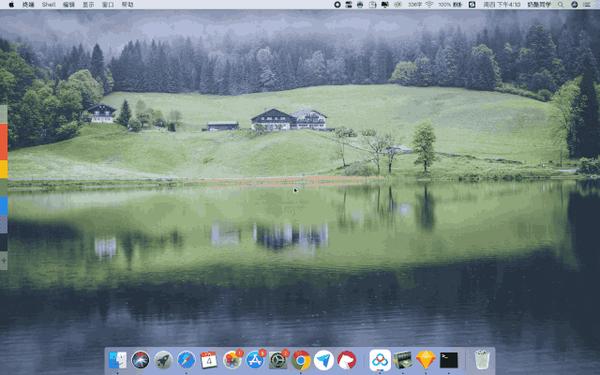The width and height of the screenshot is (600, 375).
Task: Click the printer-shaped menu bar icon
Action: click(360, 5)
